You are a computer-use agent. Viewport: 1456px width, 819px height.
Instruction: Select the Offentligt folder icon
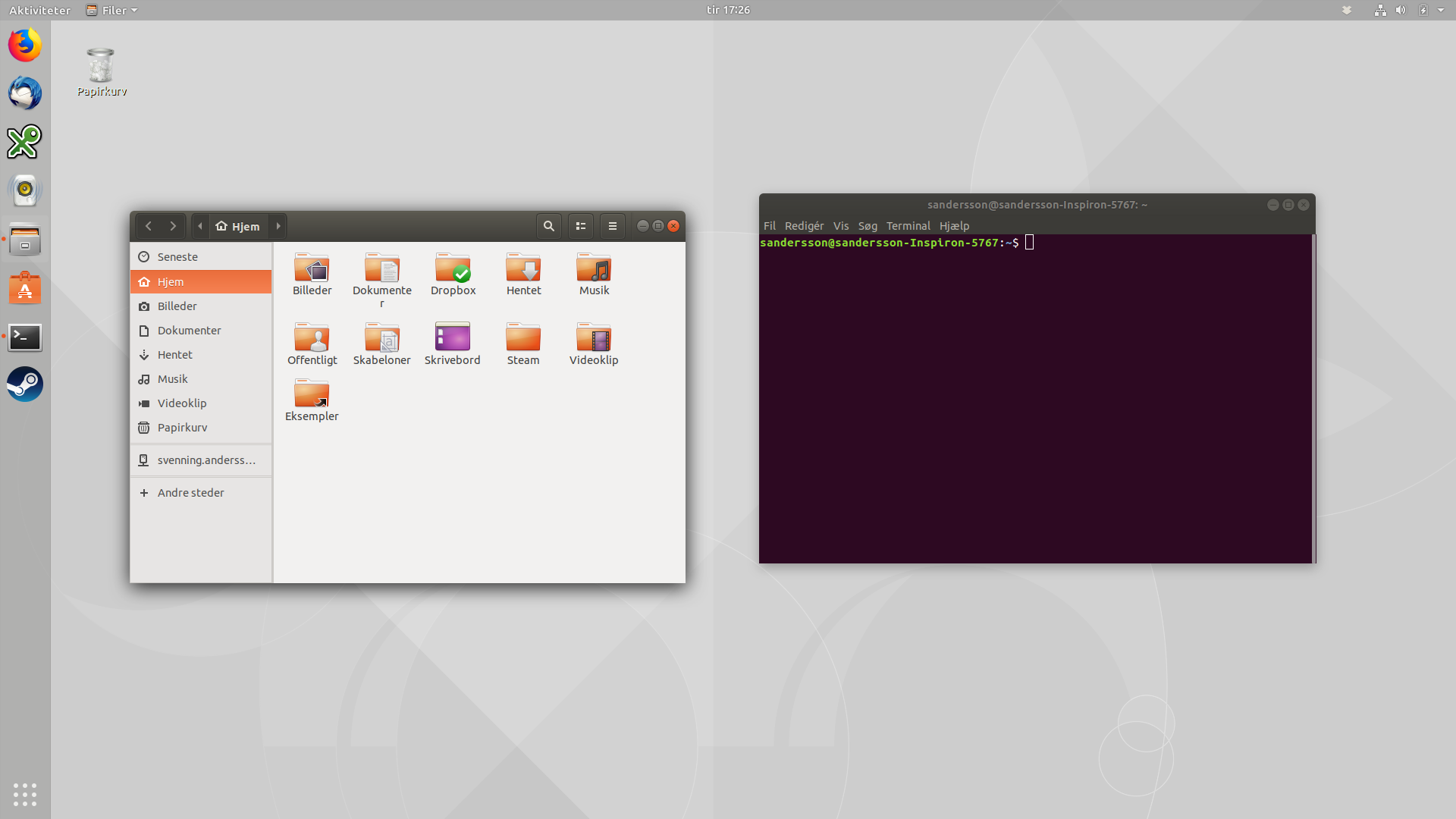pyautogui.click(x=312, y=337)
